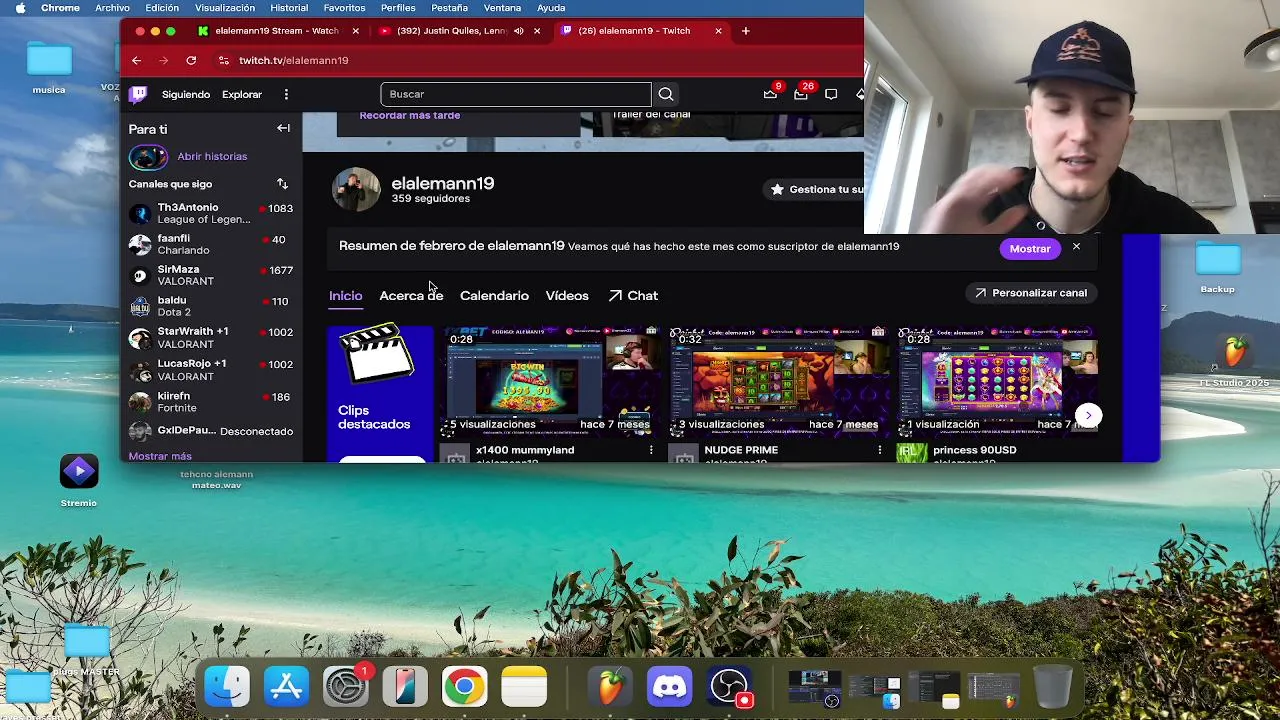1280x720 pixels.
Task: Open the Favoritos menu
Action: 344,8
